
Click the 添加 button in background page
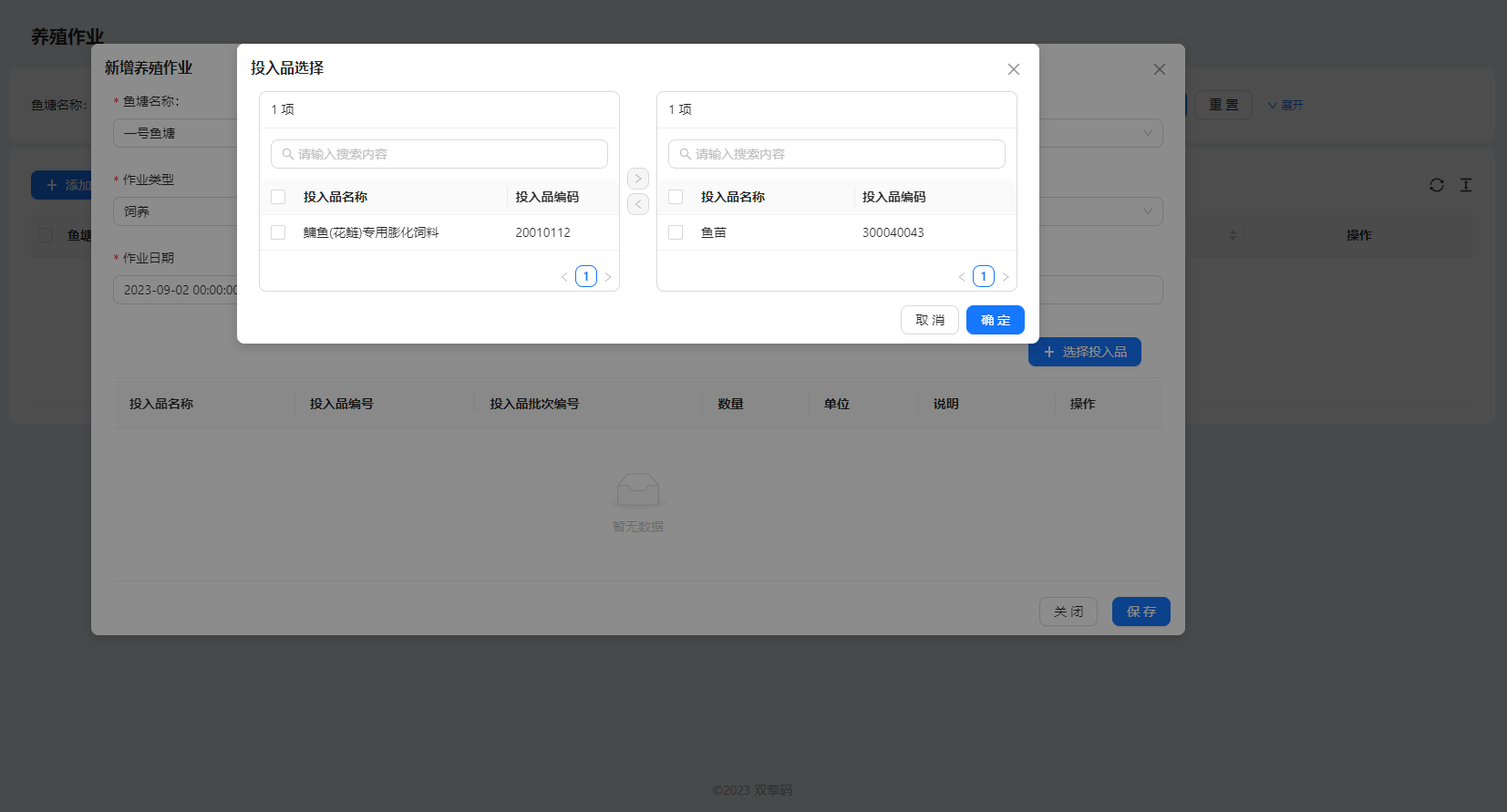[62, 185]
